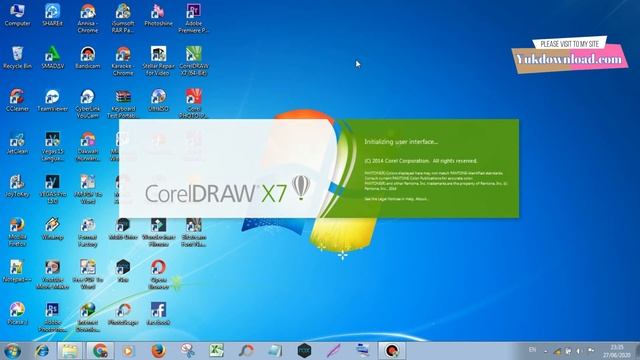
Task: Open the Computer desktop icon
Action: pyautogui.click(x=17, y=16)
